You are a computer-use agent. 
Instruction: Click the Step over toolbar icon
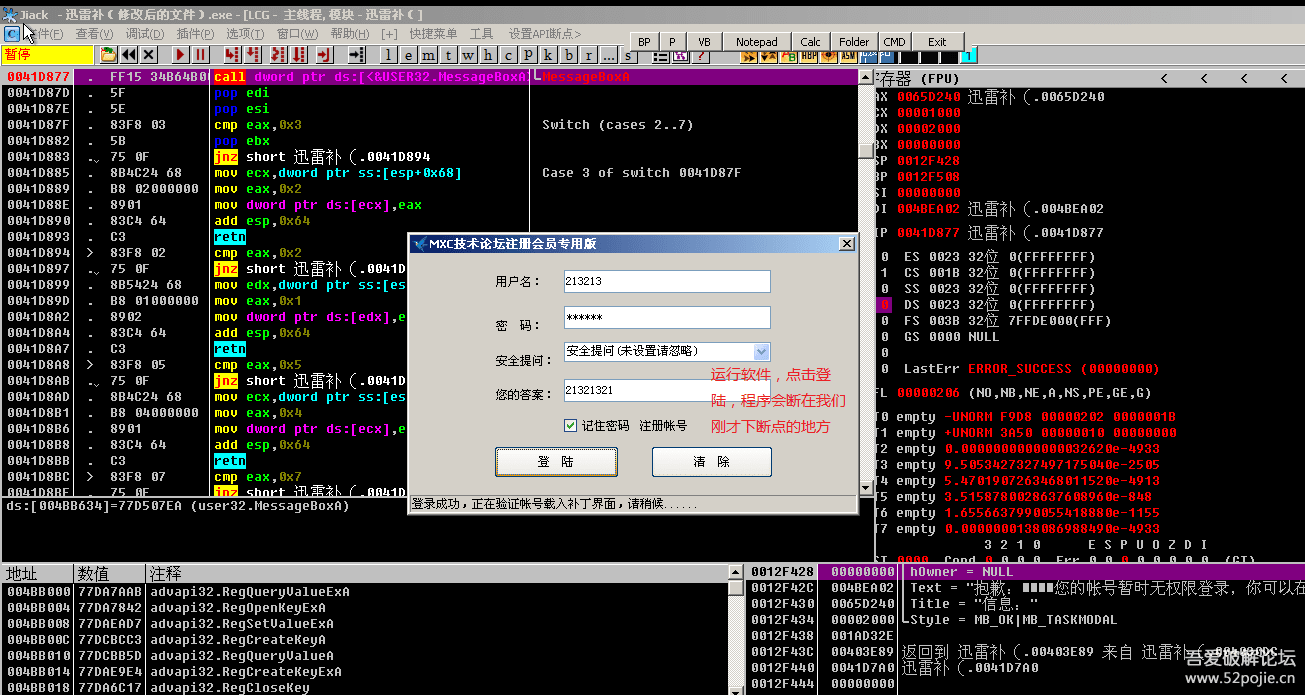click(253, 54)
